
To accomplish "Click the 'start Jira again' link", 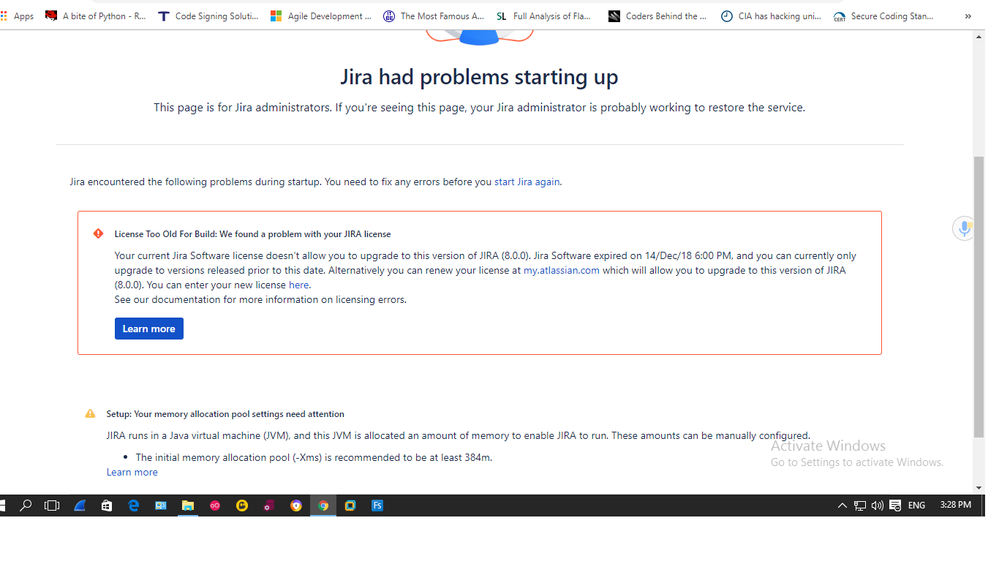I will pos(527,182).
